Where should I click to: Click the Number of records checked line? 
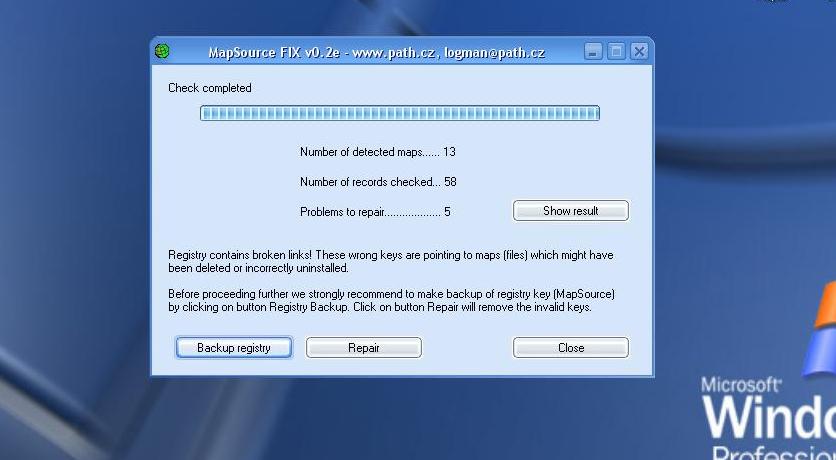[x=377, y=182]
